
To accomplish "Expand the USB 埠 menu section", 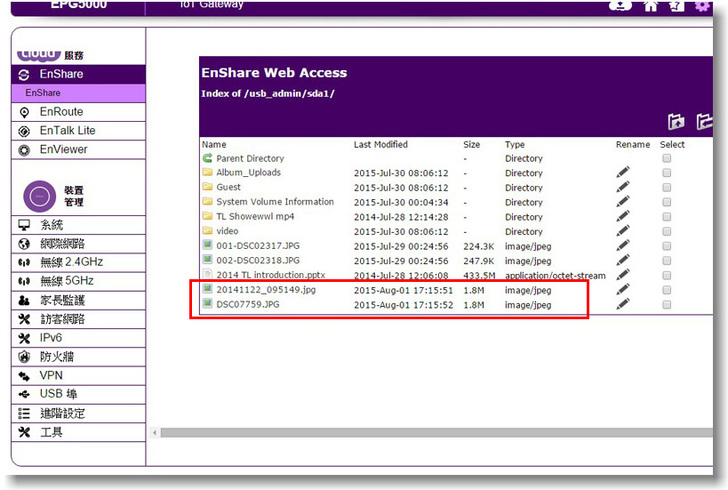I will tap(65, 394).
